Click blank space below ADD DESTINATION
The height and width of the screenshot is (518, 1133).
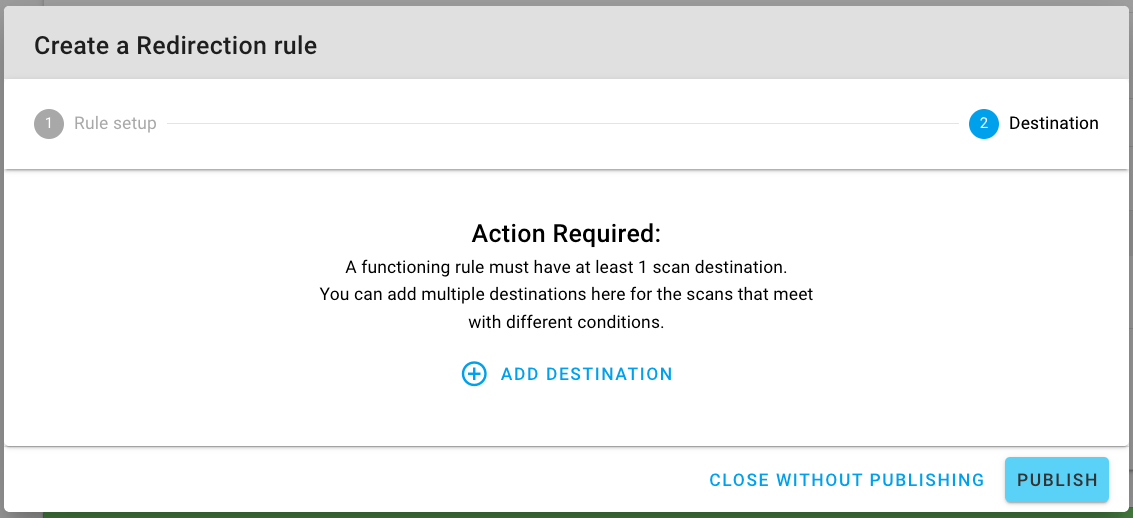[x=566, y=415]
